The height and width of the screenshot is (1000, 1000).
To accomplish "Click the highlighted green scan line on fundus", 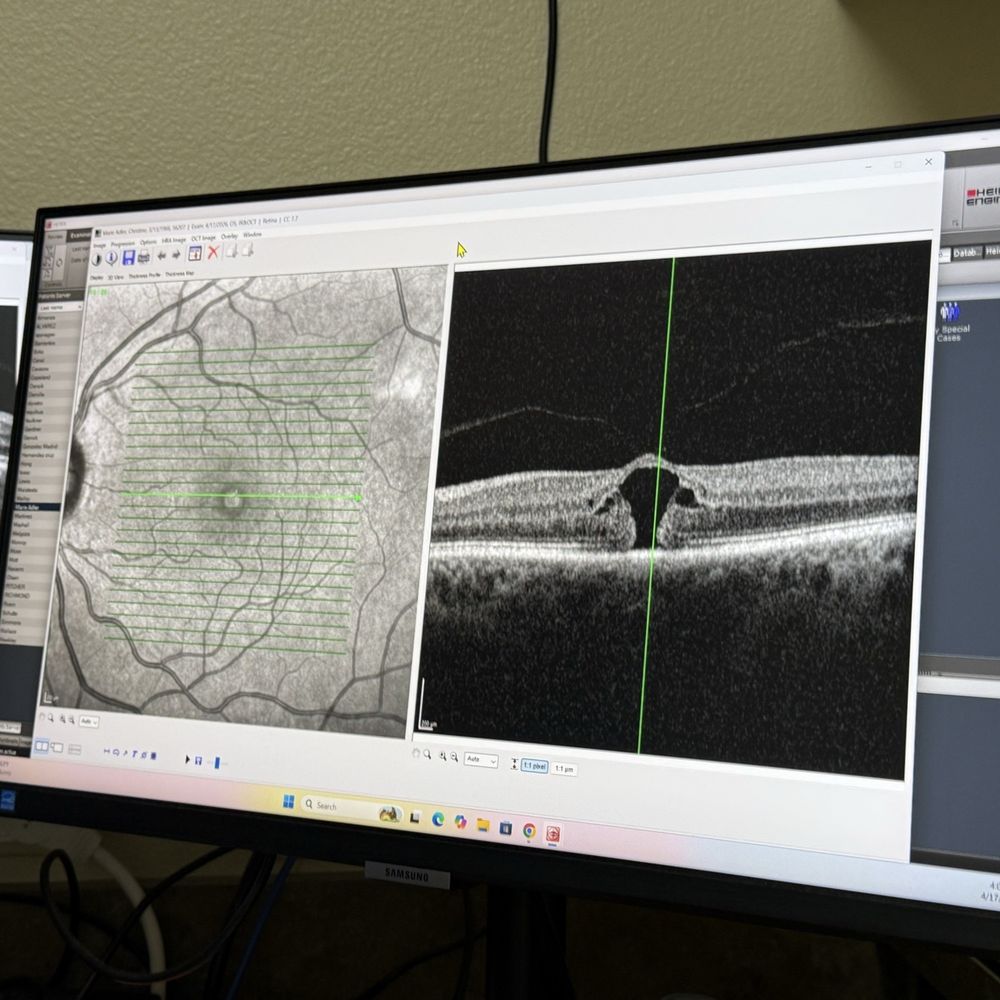I will pos(241,496).
